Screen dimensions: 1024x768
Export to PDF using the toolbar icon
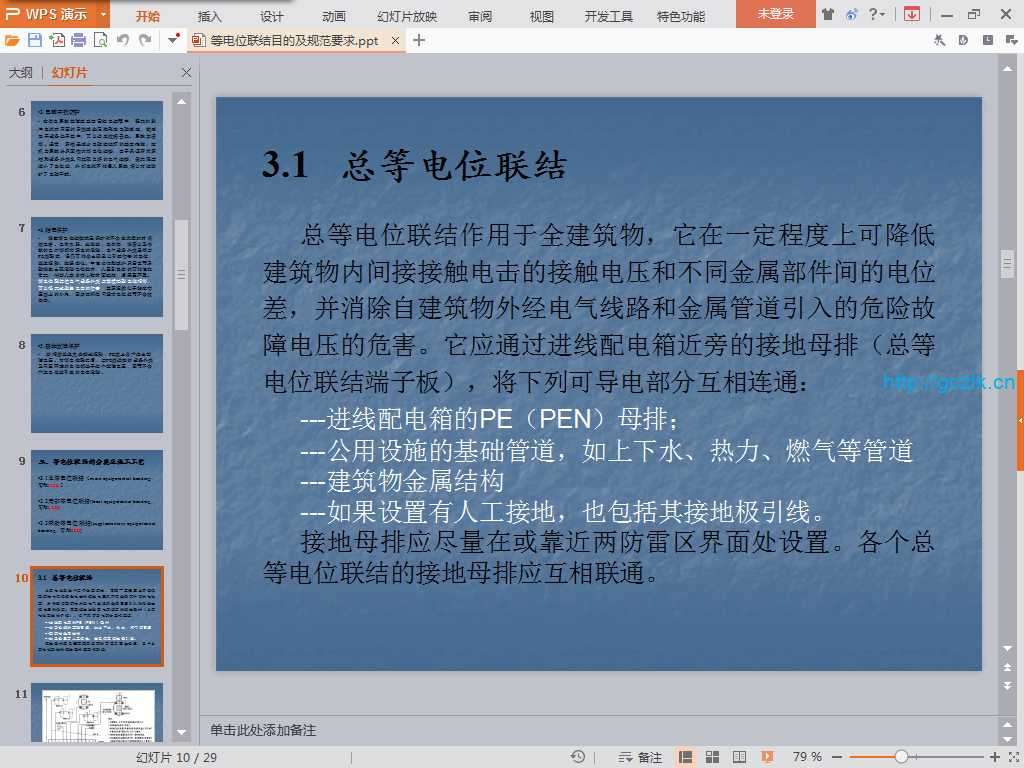57,40
